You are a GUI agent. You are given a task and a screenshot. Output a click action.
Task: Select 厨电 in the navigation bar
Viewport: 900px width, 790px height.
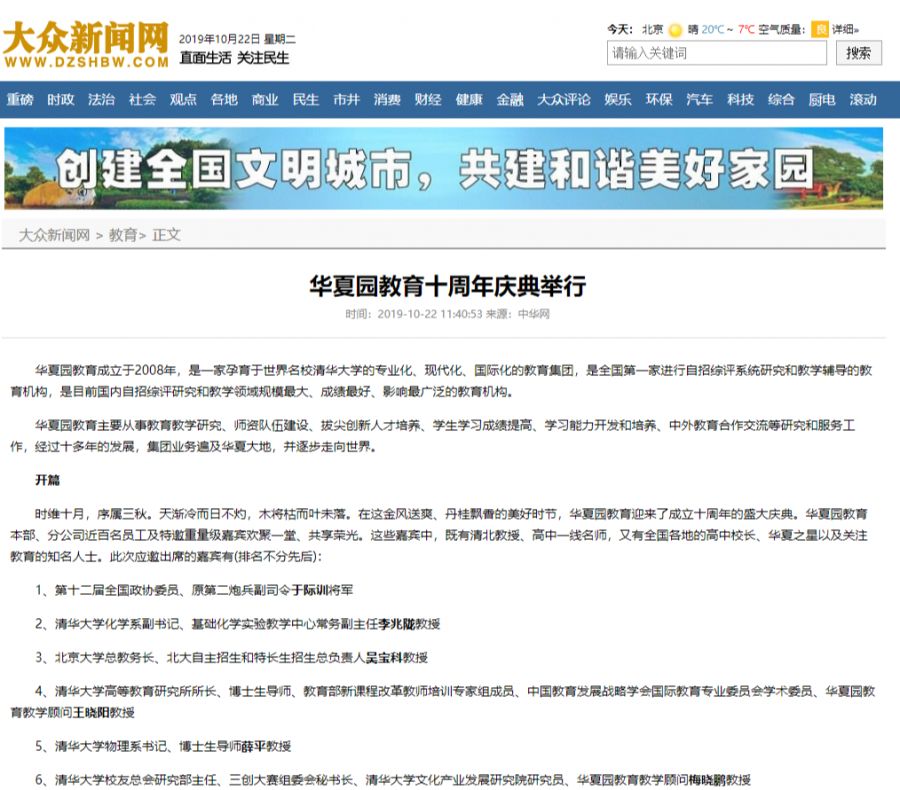(x=822, y=100)
